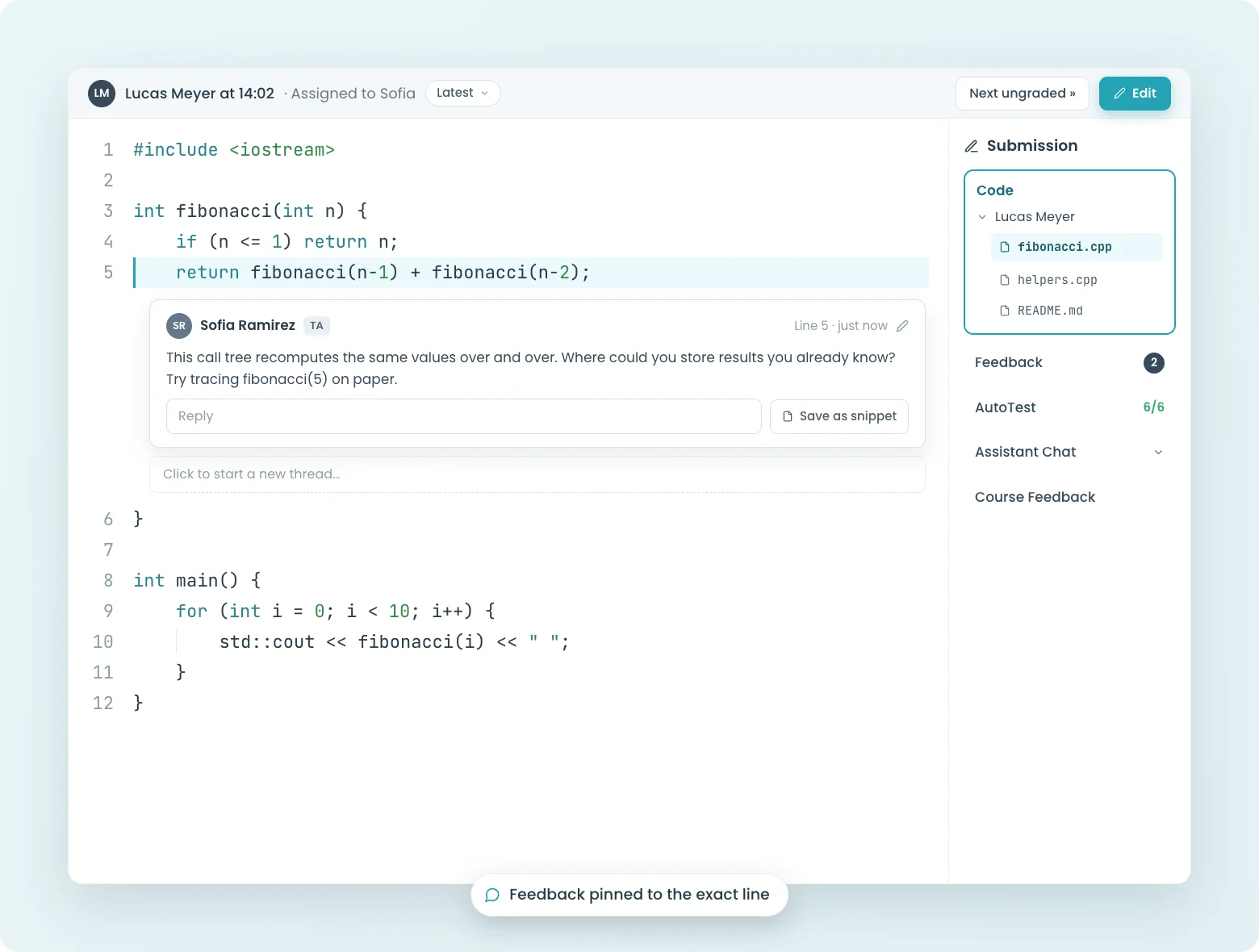Viewport: 1259px width, 952px height.
Task: Click the Reply input field
Action: [464, 416]
